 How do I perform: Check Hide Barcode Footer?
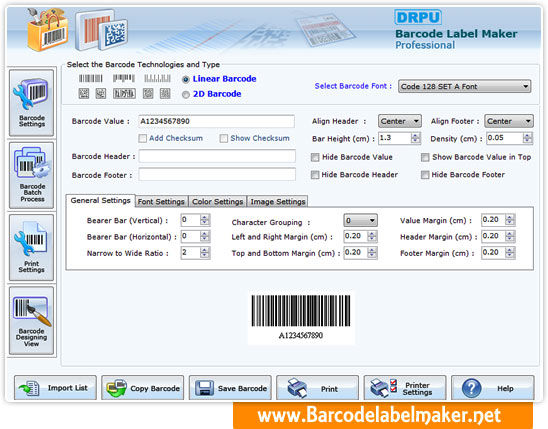[425, 175]
